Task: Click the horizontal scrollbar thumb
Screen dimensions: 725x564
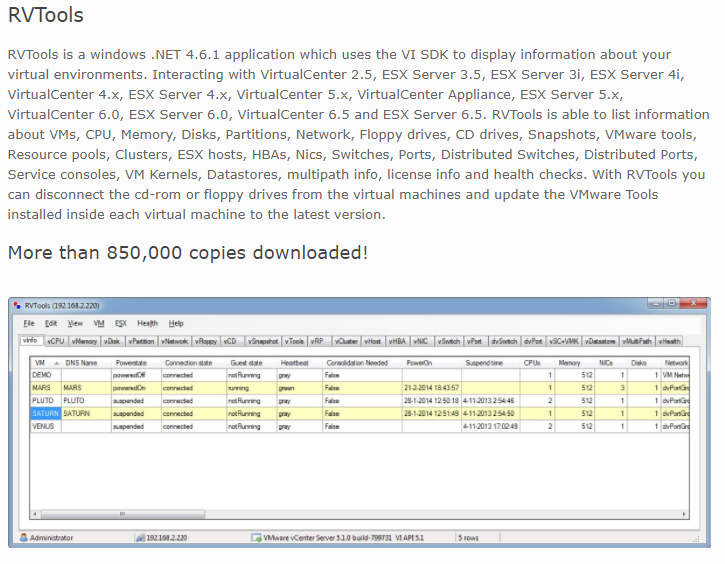Action: [123, 514]
